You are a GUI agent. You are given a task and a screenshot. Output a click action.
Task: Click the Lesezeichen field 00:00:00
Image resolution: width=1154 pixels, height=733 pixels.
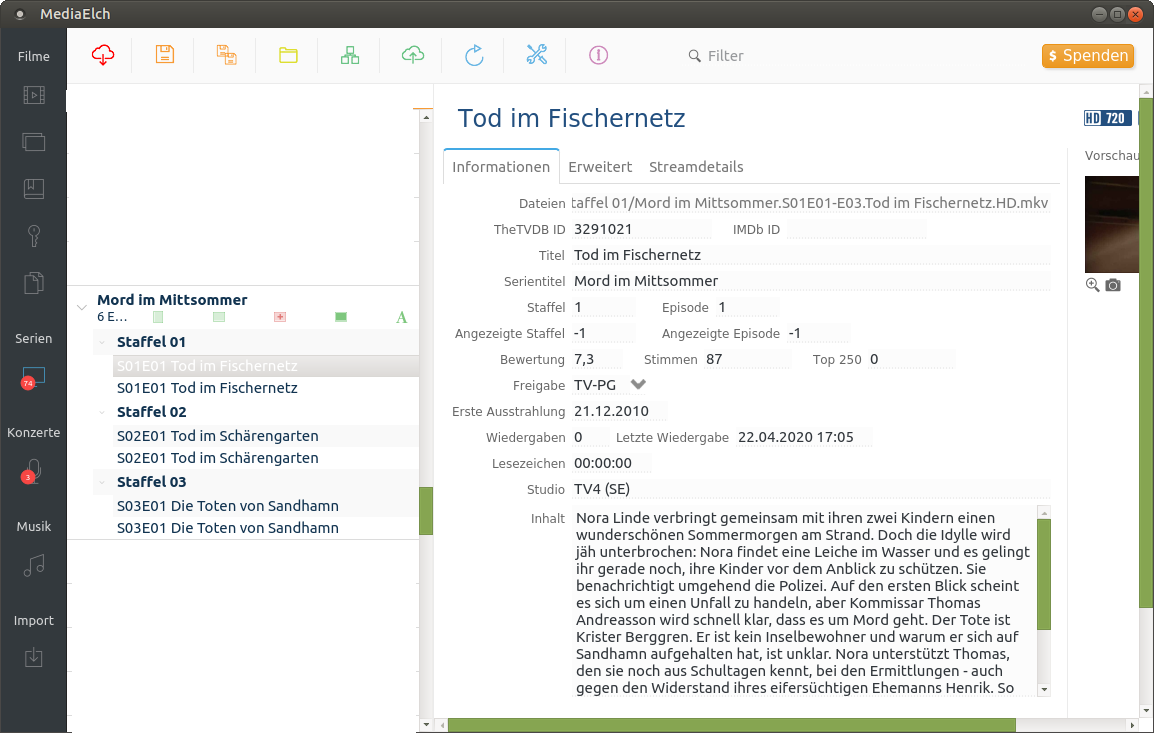coord(612,463)
